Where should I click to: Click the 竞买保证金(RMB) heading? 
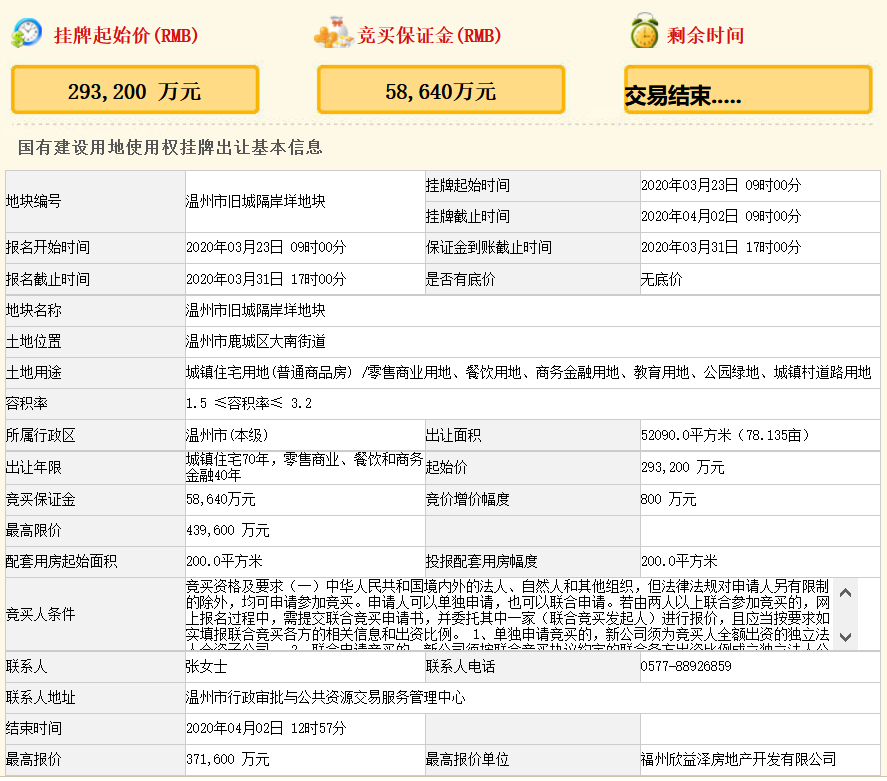click(429, 35)
